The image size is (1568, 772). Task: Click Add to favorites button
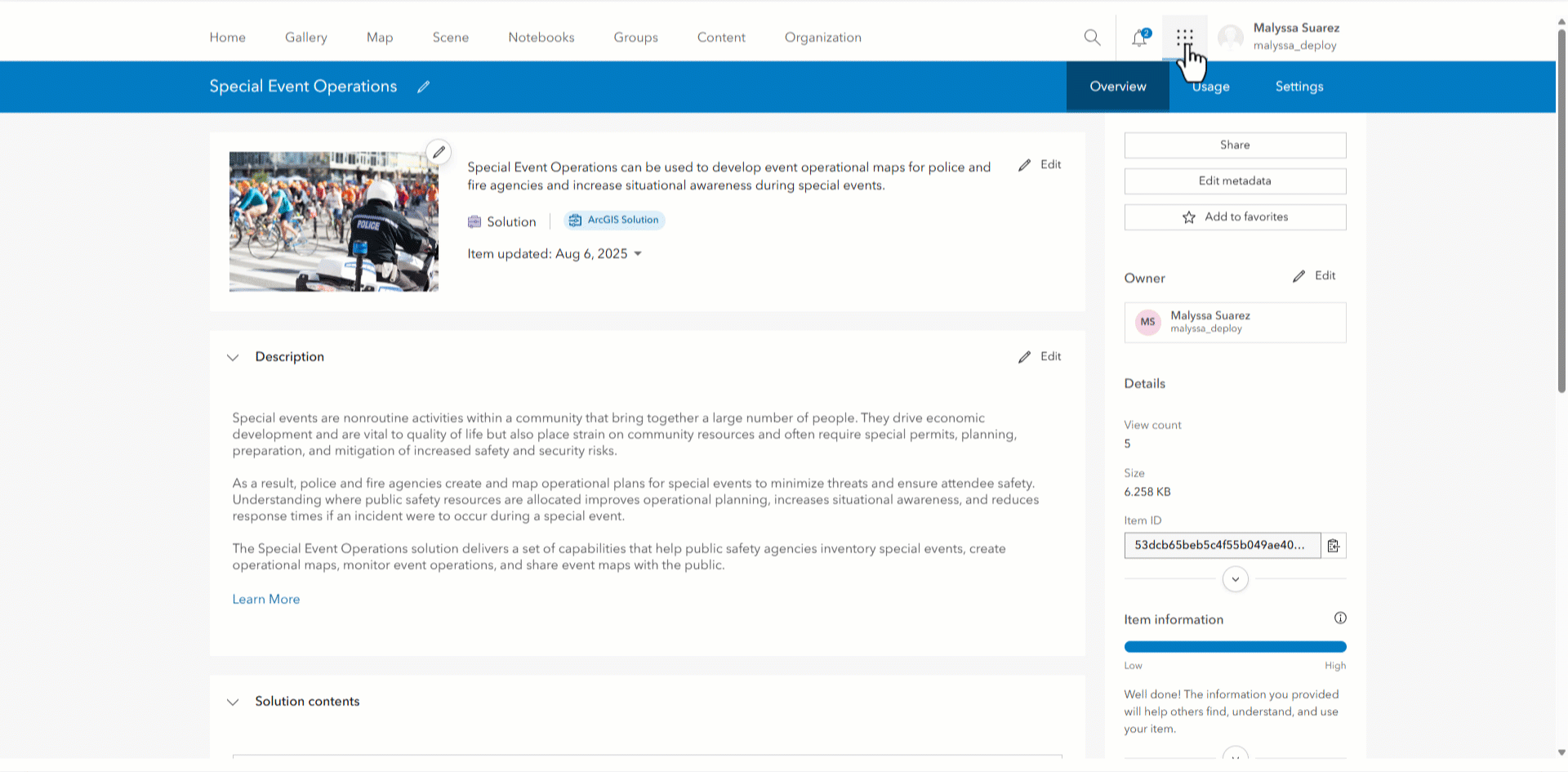[1235, 217]
